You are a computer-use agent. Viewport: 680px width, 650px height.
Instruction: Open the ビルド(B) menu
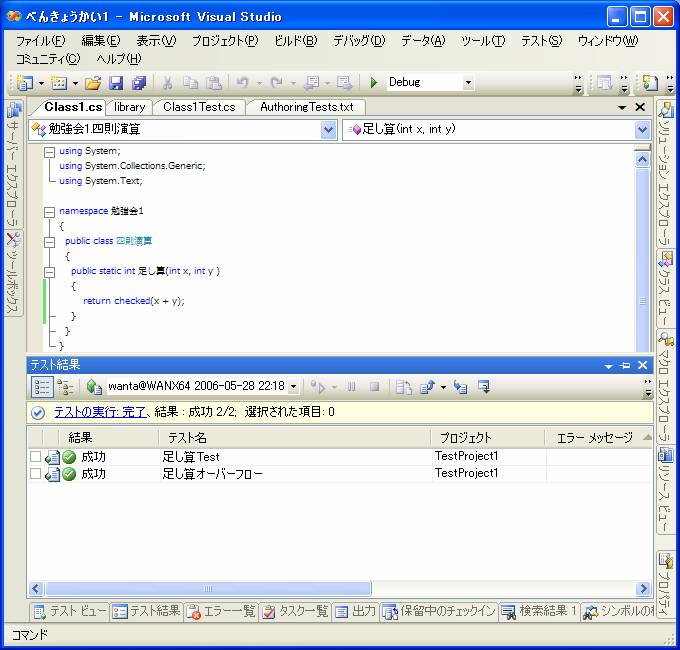pyautogui.click(x=295, y=41)
